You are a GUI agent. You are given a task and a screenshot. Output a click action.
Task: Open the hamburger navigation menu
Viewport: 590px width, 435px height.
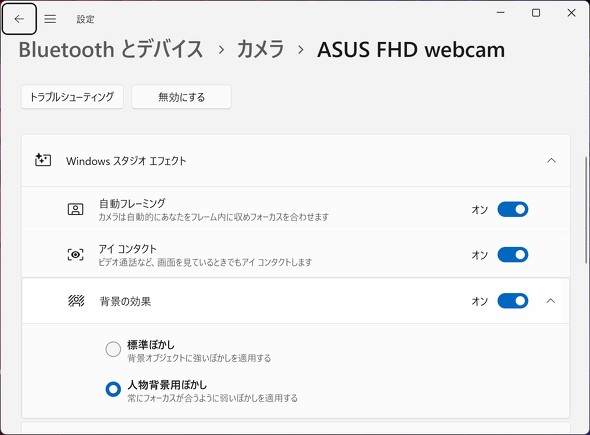tap(50, 19)
